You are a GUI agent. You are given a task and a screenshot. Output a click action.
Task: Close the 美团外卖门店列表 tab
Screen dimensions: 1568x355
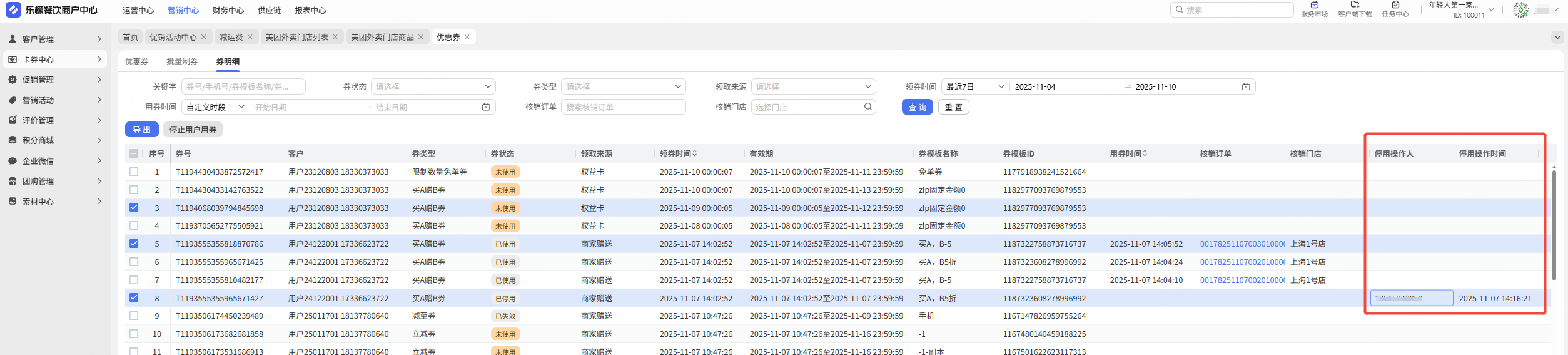tap(335, 37)
